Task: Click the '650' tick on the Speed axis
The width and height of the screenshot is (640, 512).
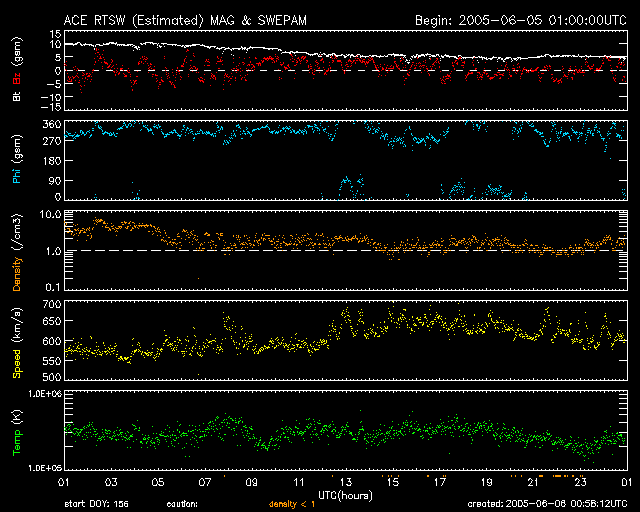Action: point(52,321)
